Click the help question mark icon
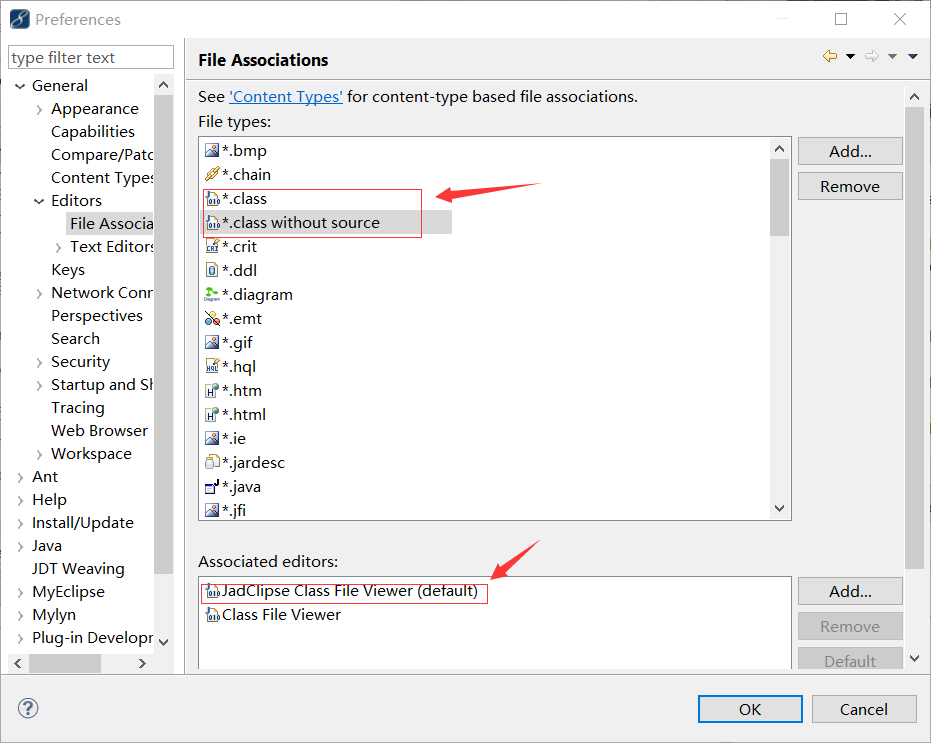This screenshot has height=743, width=931. [x=29, y=709]
